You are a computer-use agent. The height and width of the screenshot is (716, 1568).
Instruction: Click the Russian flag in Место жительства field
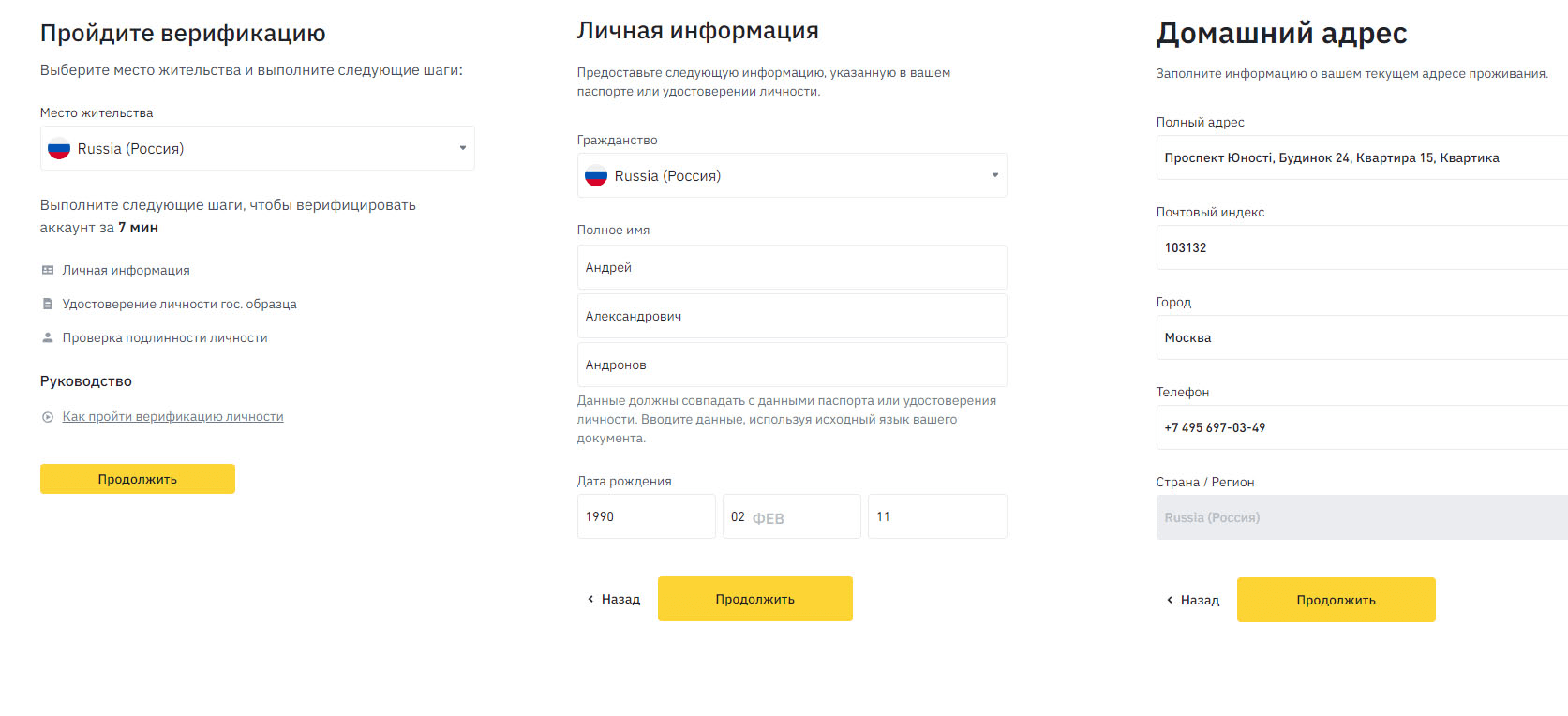[x=58, y=148]
